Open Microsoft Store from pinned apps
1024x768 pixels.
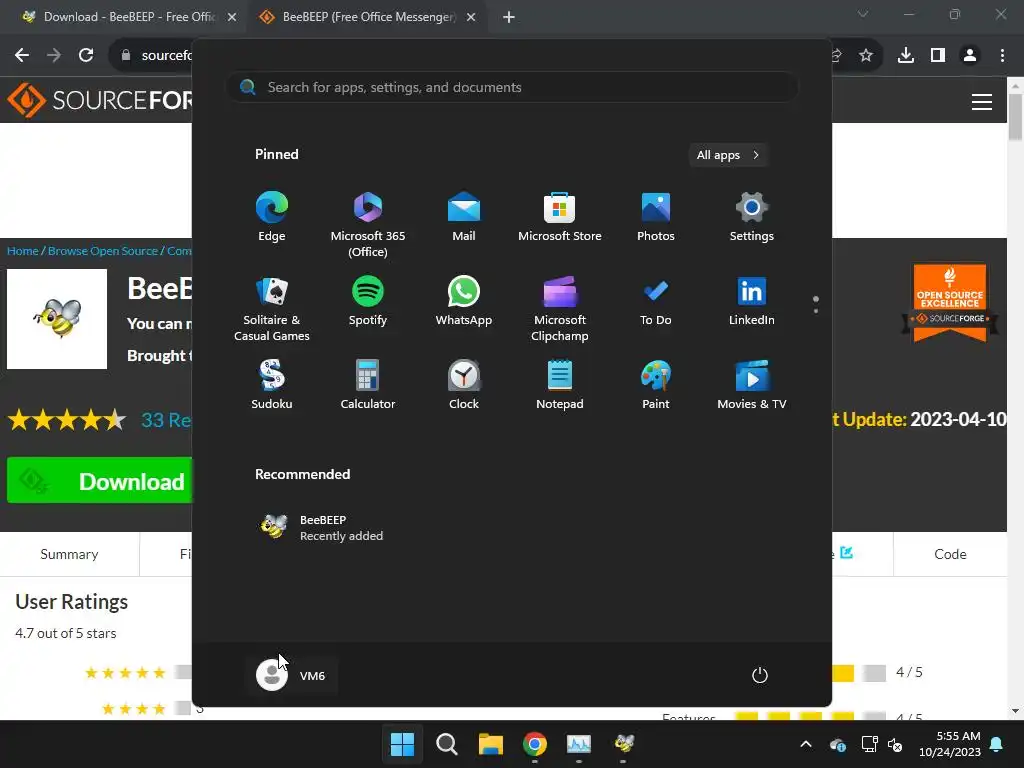pyautogui.click(x=560, y=217)
